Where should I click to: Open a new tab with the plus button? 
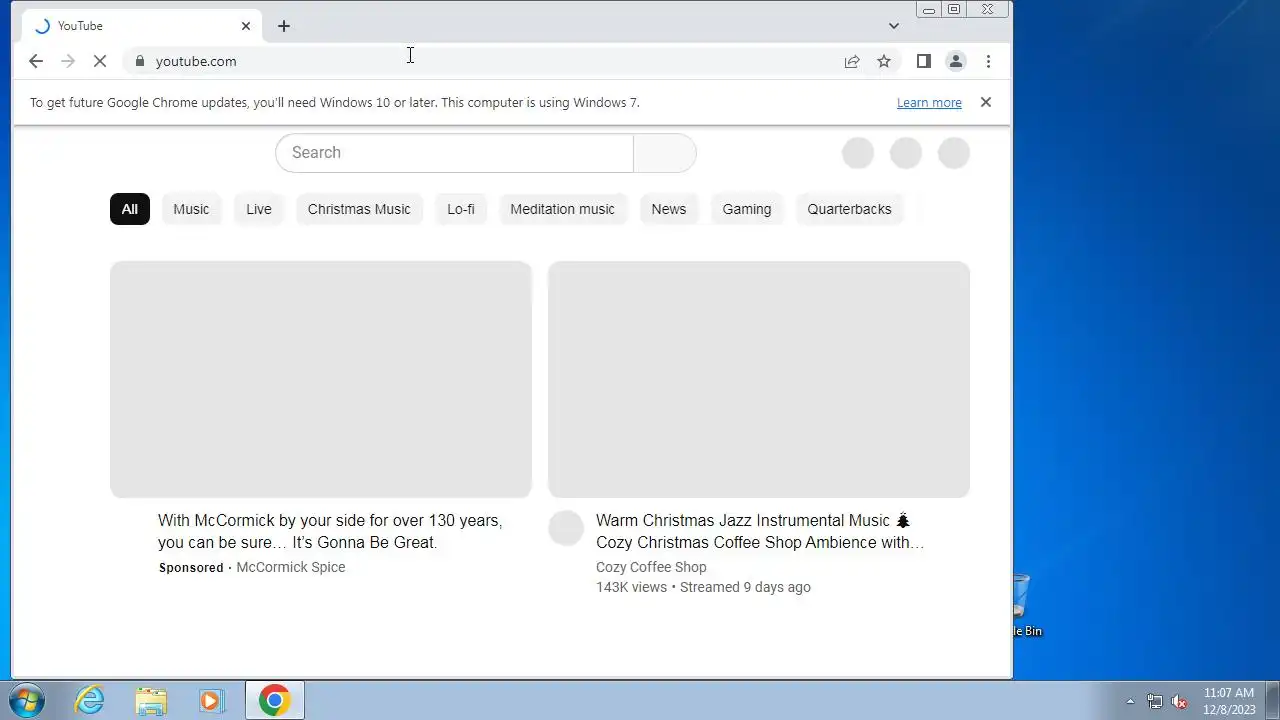pos(284,26)
